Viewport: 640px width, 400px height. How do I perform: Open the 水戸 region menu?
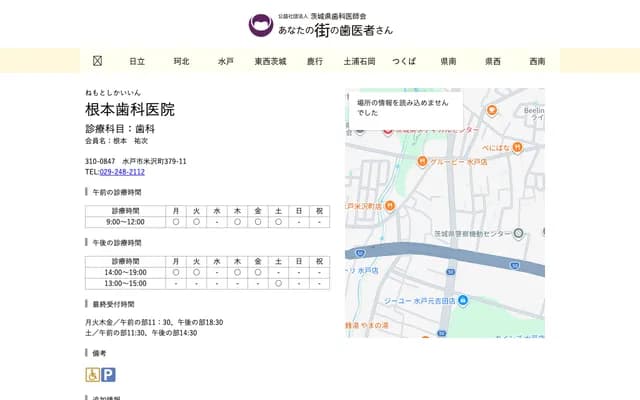point(226,61)
